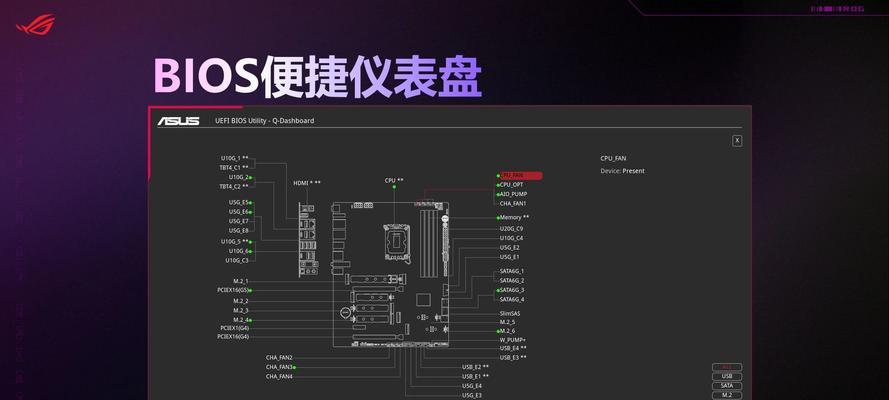889x400 pixels.
Task: Select the SATA6G_1 port label
Action: pos(512,271)
